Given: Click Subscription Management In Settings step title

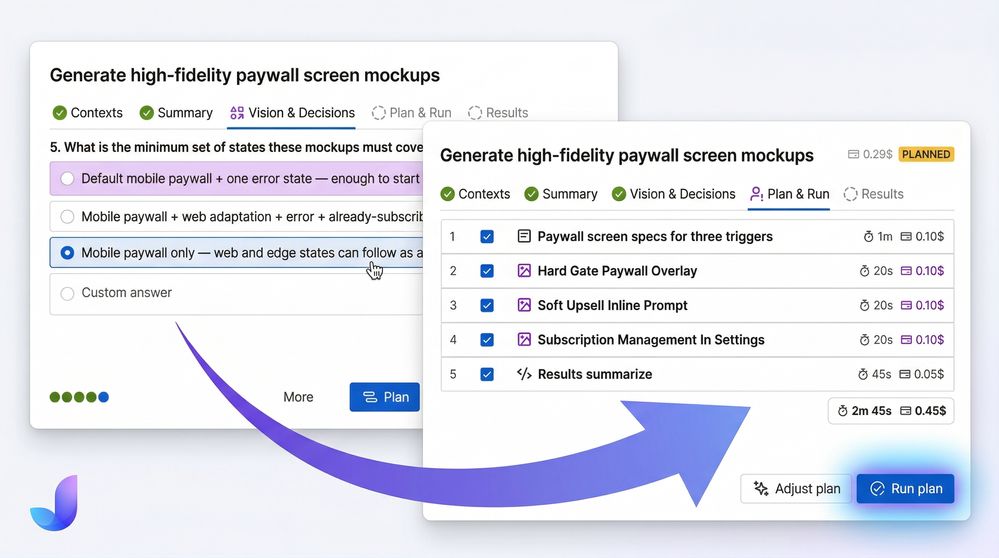Looking at the screenshot, I should pyautogui.click(x=651, y=340).
